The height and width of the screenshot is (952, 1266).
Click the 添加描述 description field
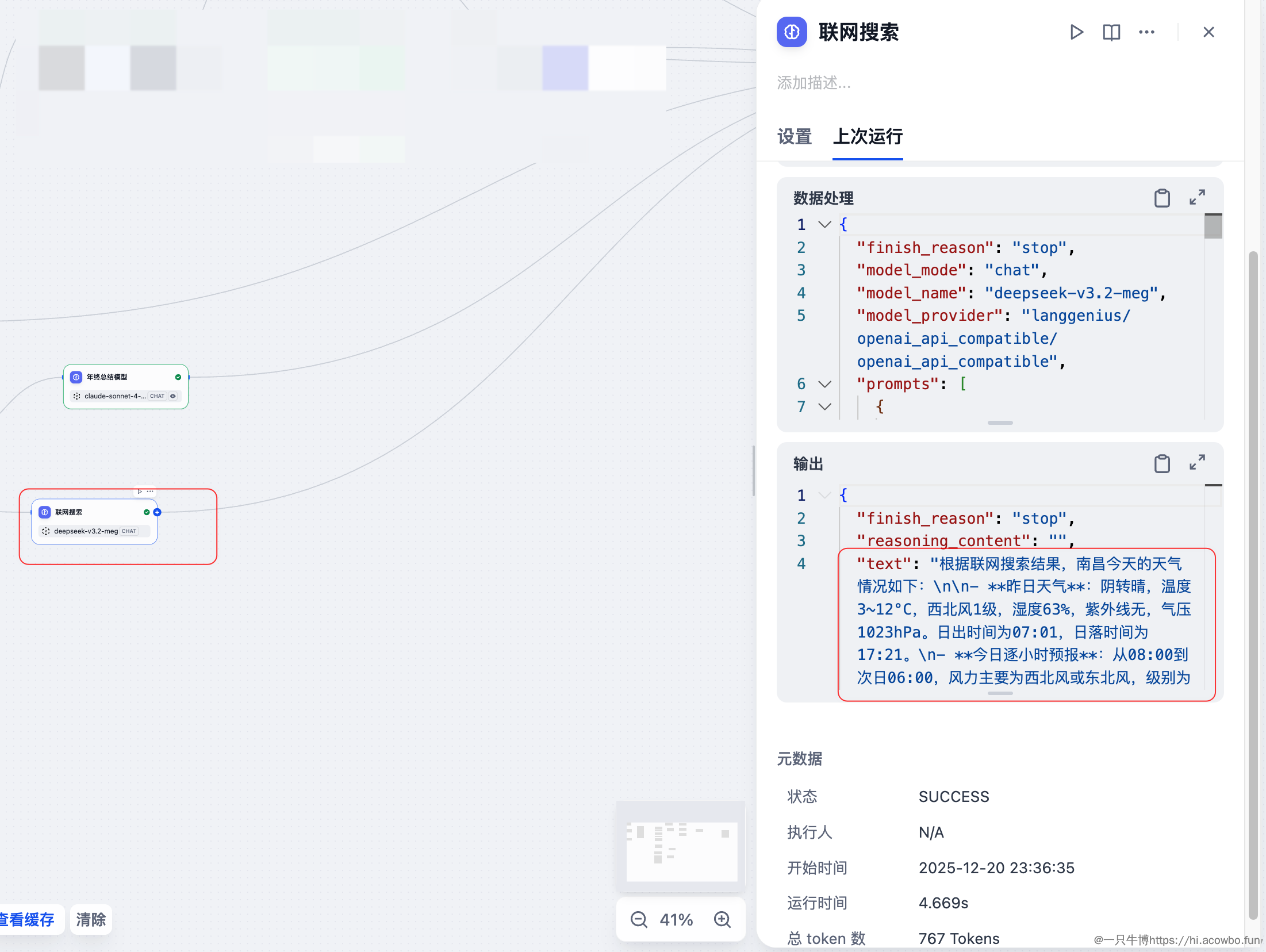point(814,83)
